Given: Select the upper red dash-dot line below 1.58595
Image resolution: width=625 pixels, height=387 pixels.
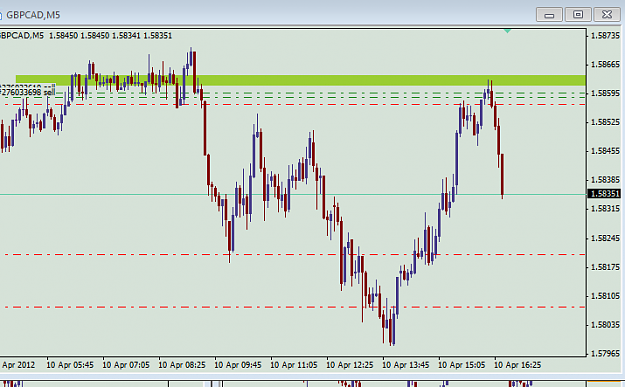Looking at the screenshot, I should tap(295, 104).
